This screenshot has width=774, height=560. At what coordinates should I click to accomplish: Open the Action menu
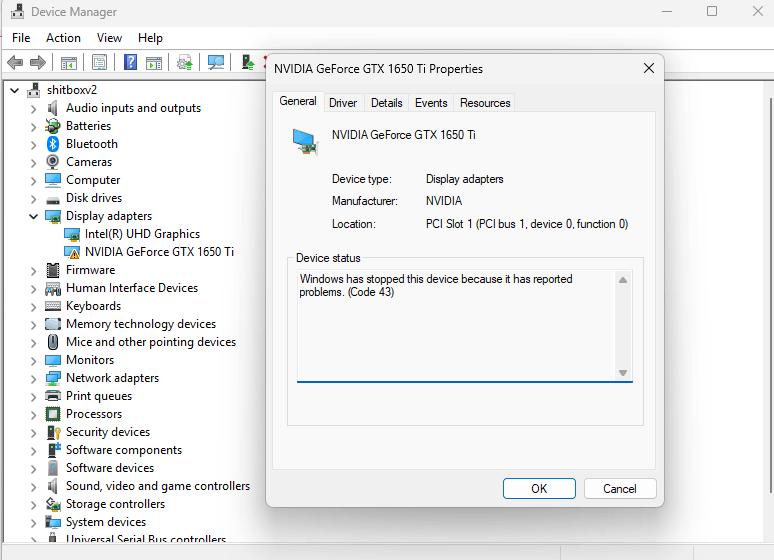63,38
